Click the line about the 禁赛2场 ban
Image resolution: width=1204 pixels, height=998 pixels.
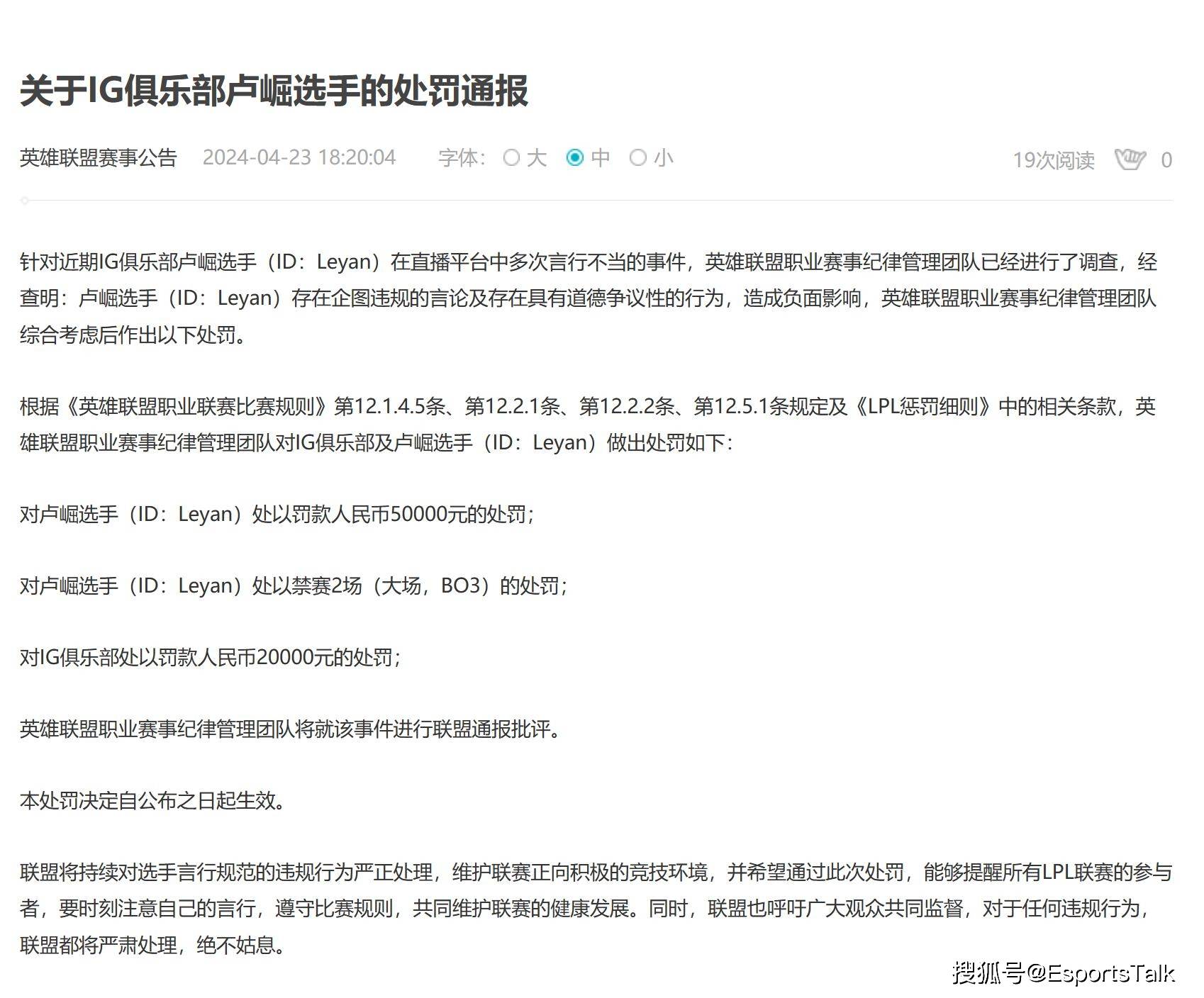click(x=294, y=585)
